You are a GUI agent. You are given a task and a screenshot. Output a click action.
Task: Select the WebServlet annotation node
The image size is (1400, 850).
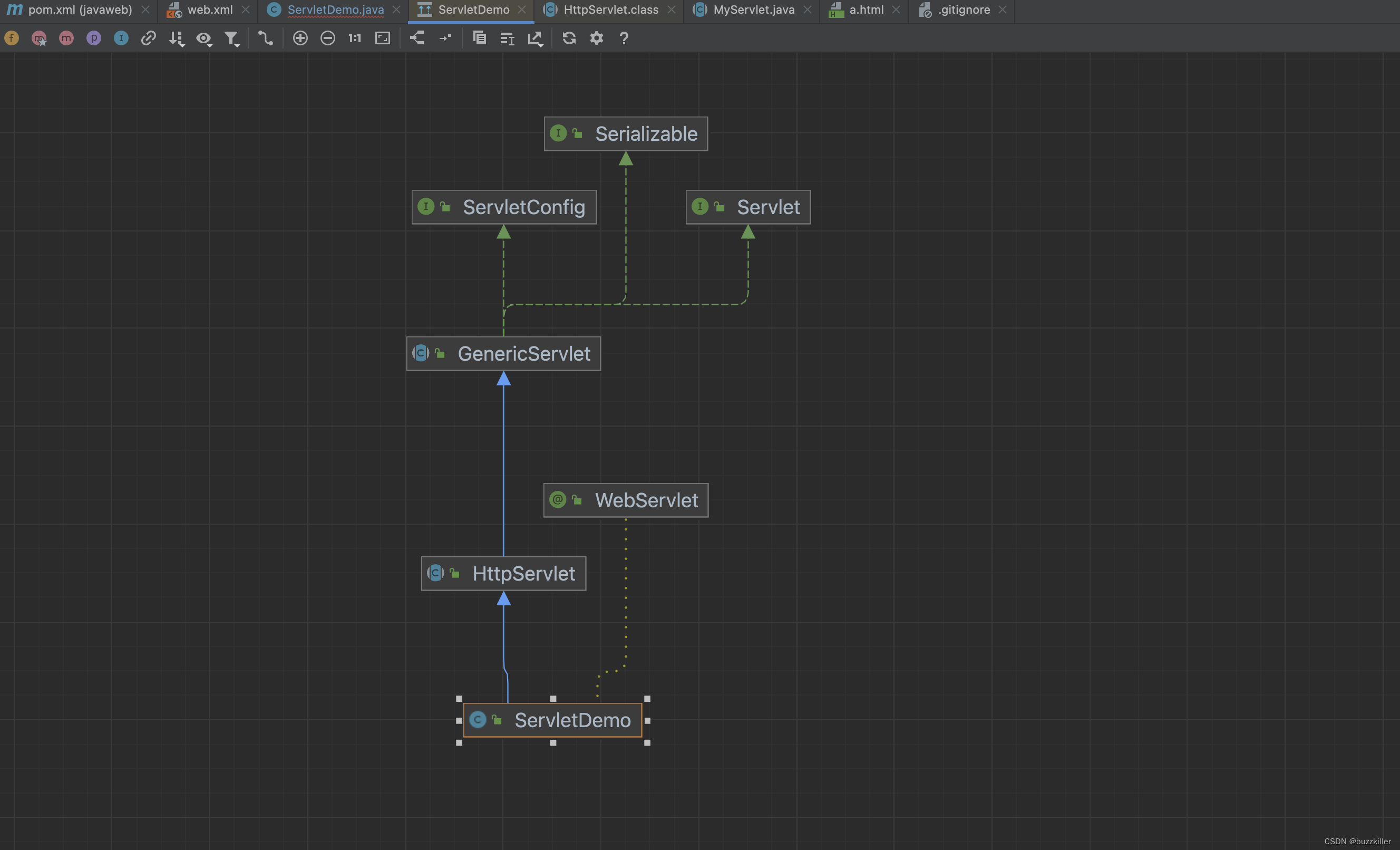tap(626, 500)
